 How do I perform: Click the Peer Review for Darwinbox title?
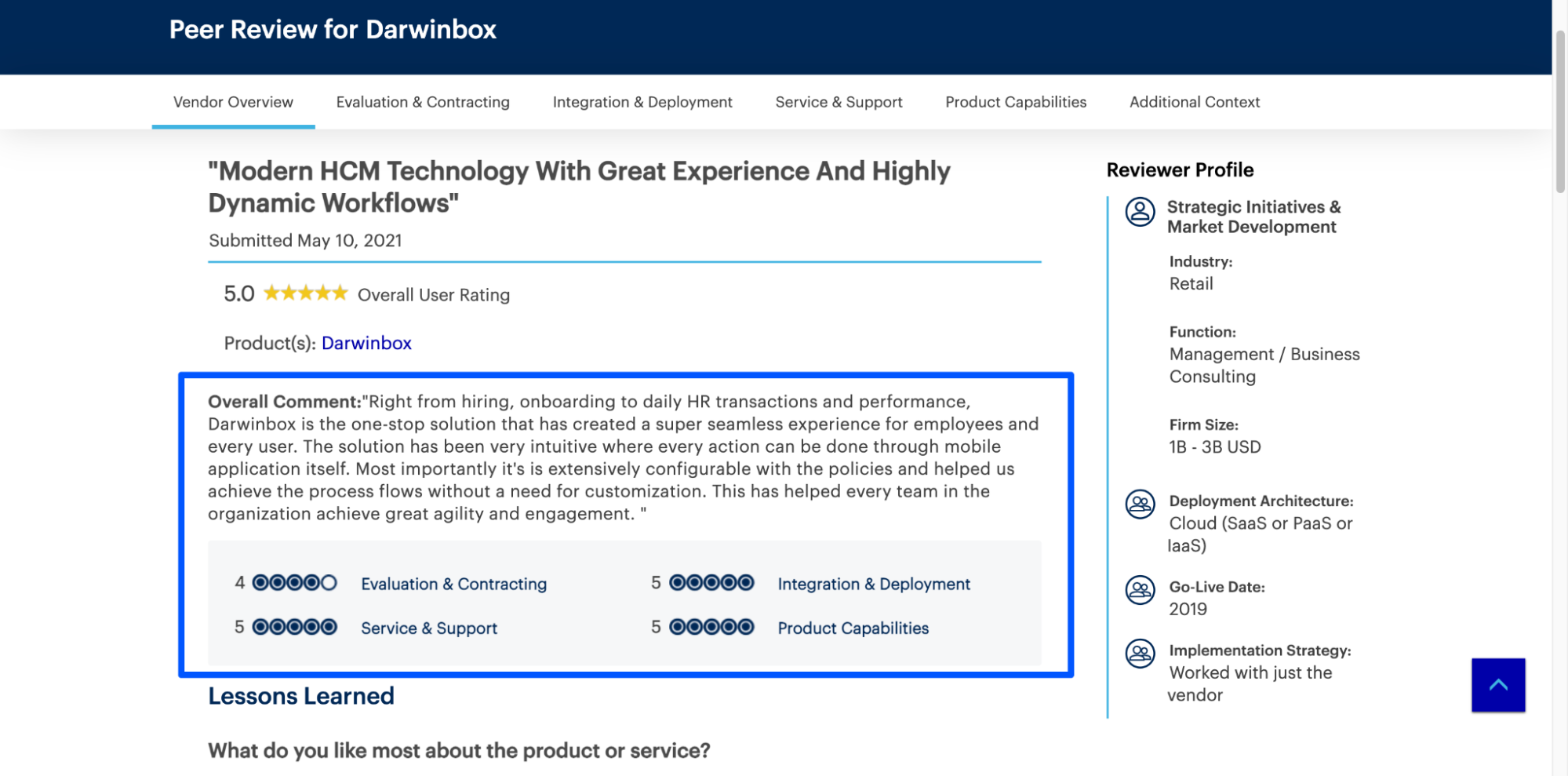pyautogui.click(x=331, y=29)
